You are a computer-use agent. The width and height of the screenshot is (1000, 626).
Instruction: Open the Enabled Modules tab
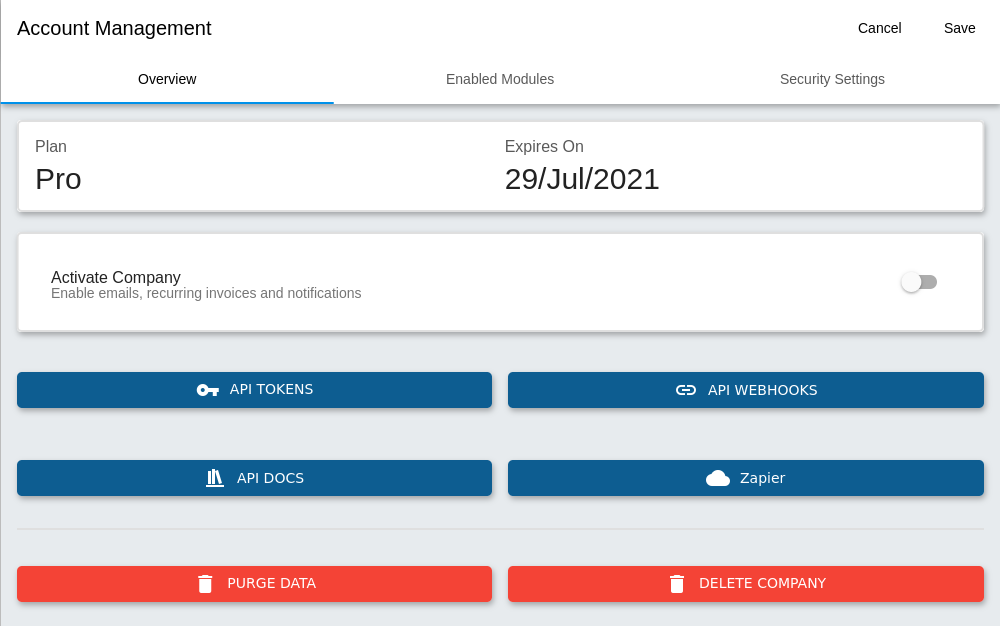(500, 79)
